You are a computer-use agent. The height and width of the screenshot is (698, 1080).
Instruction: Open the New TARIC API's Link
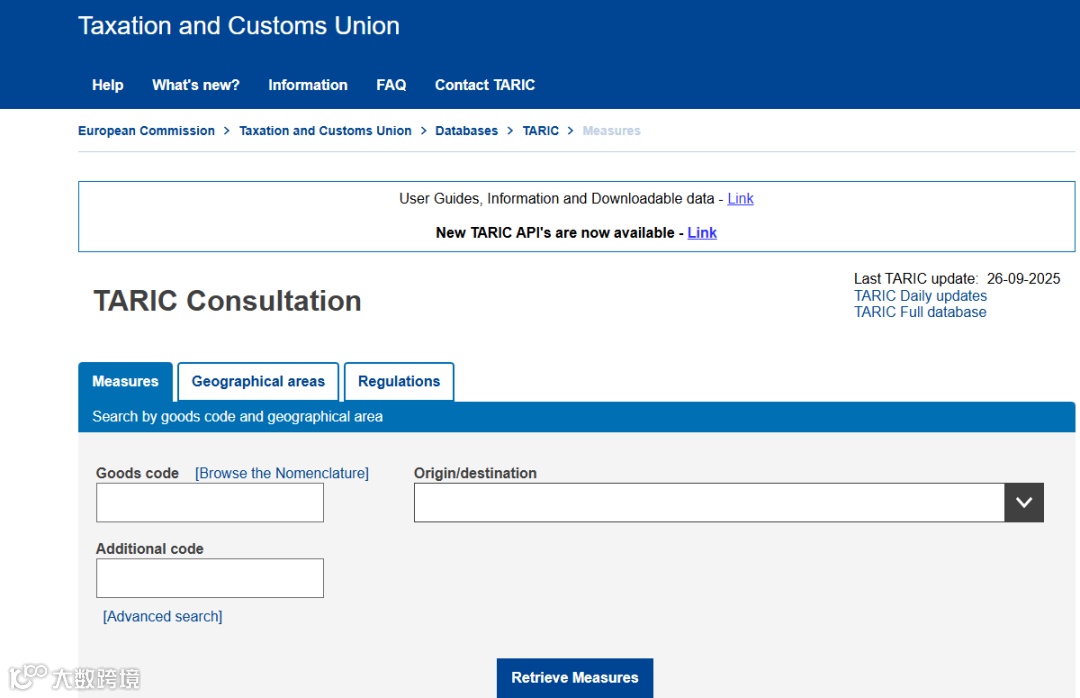point(702,233)
